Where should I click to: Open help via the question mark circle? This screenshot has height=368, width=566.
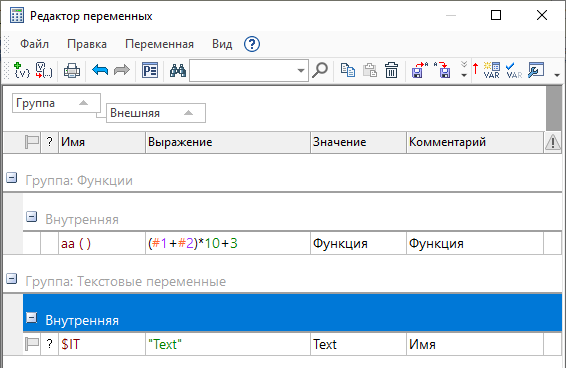[252, 44]
